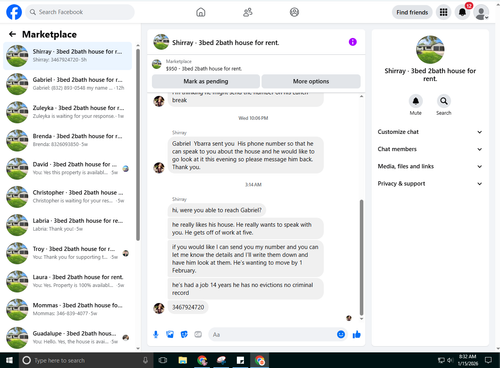This screenshot has width=500, height=368.
Task: Mute the chat with the bell icon
Action: (416, 101)
